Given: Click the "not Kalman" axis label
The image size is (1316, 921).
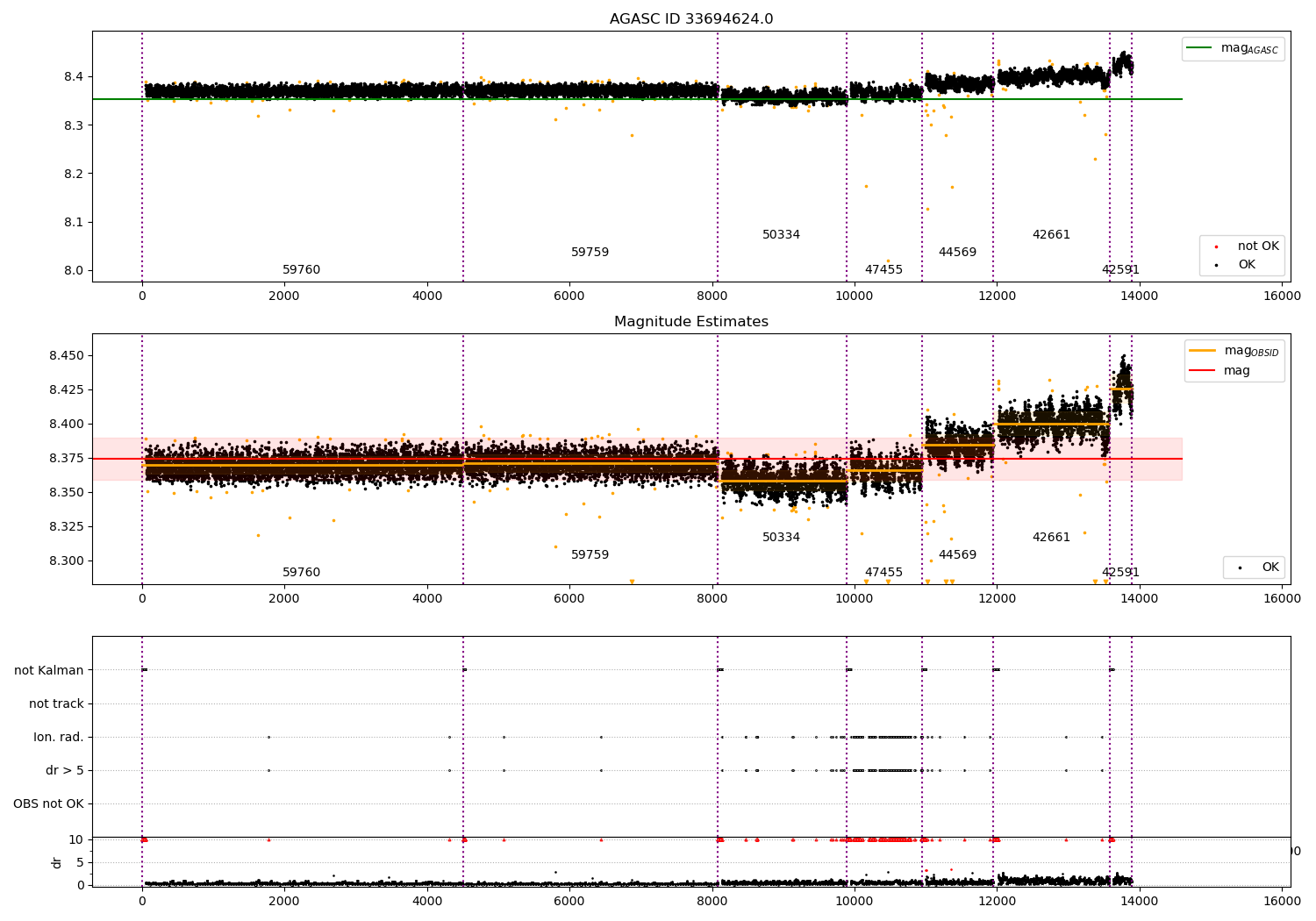Looking at the screenshot, I should pyautogui.click(x=49, y=671).
